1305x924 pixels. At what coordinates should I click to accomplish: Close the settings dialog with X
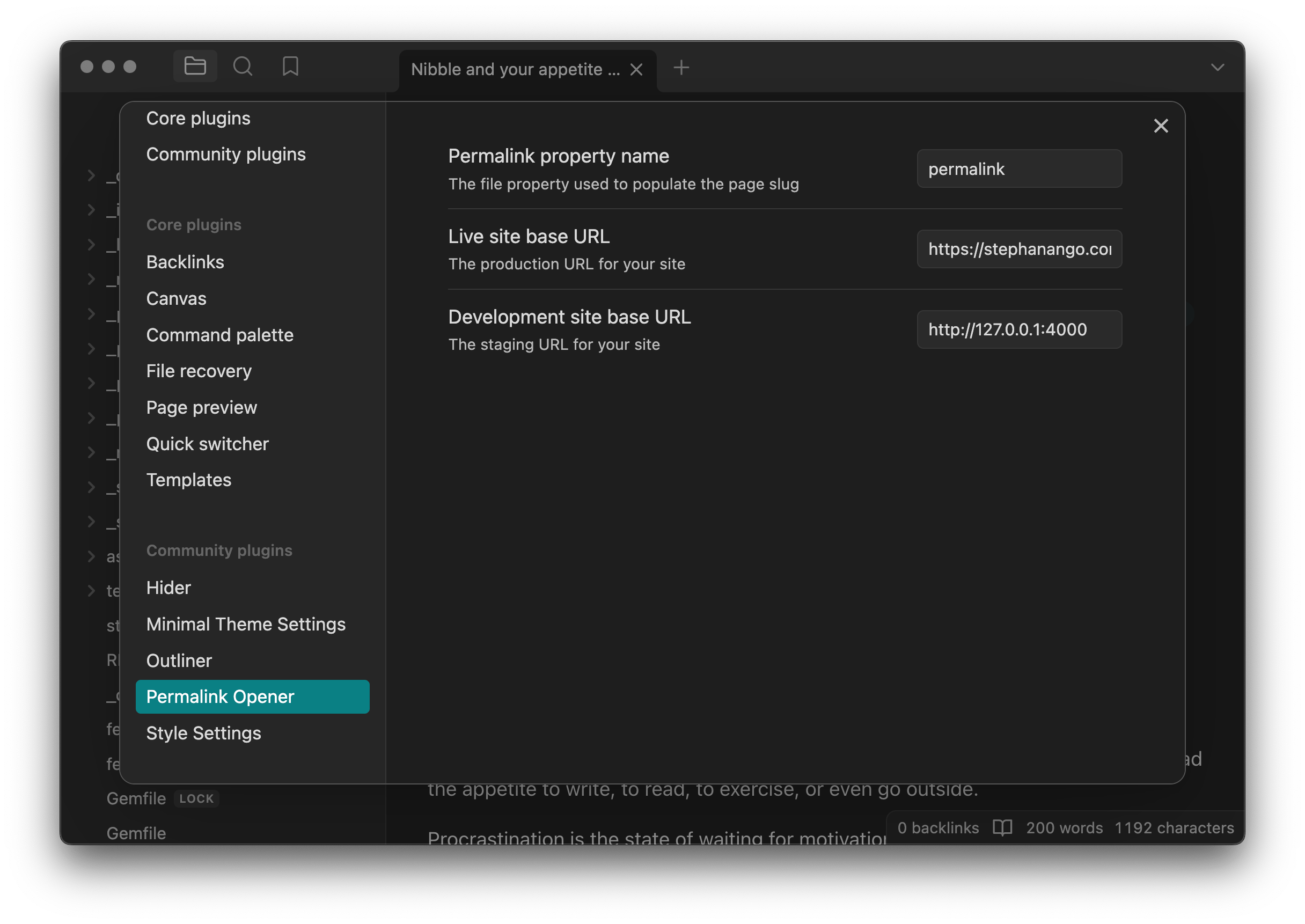tap(1161, 126)
